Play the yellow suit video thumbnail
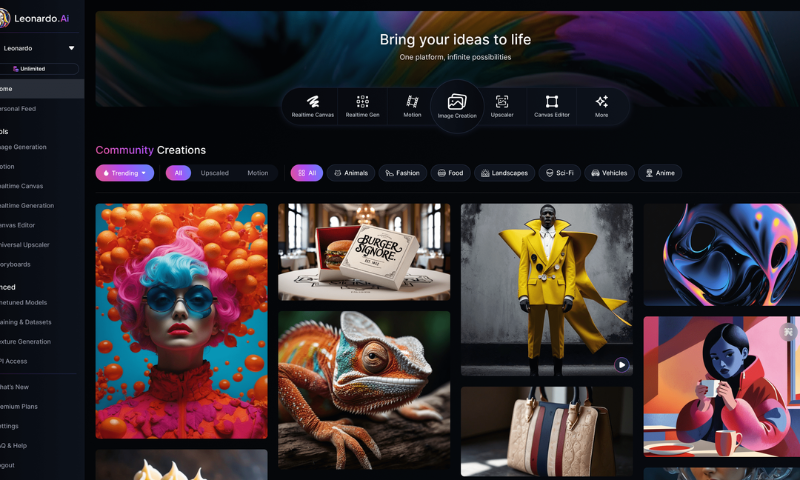 [621, 365]
